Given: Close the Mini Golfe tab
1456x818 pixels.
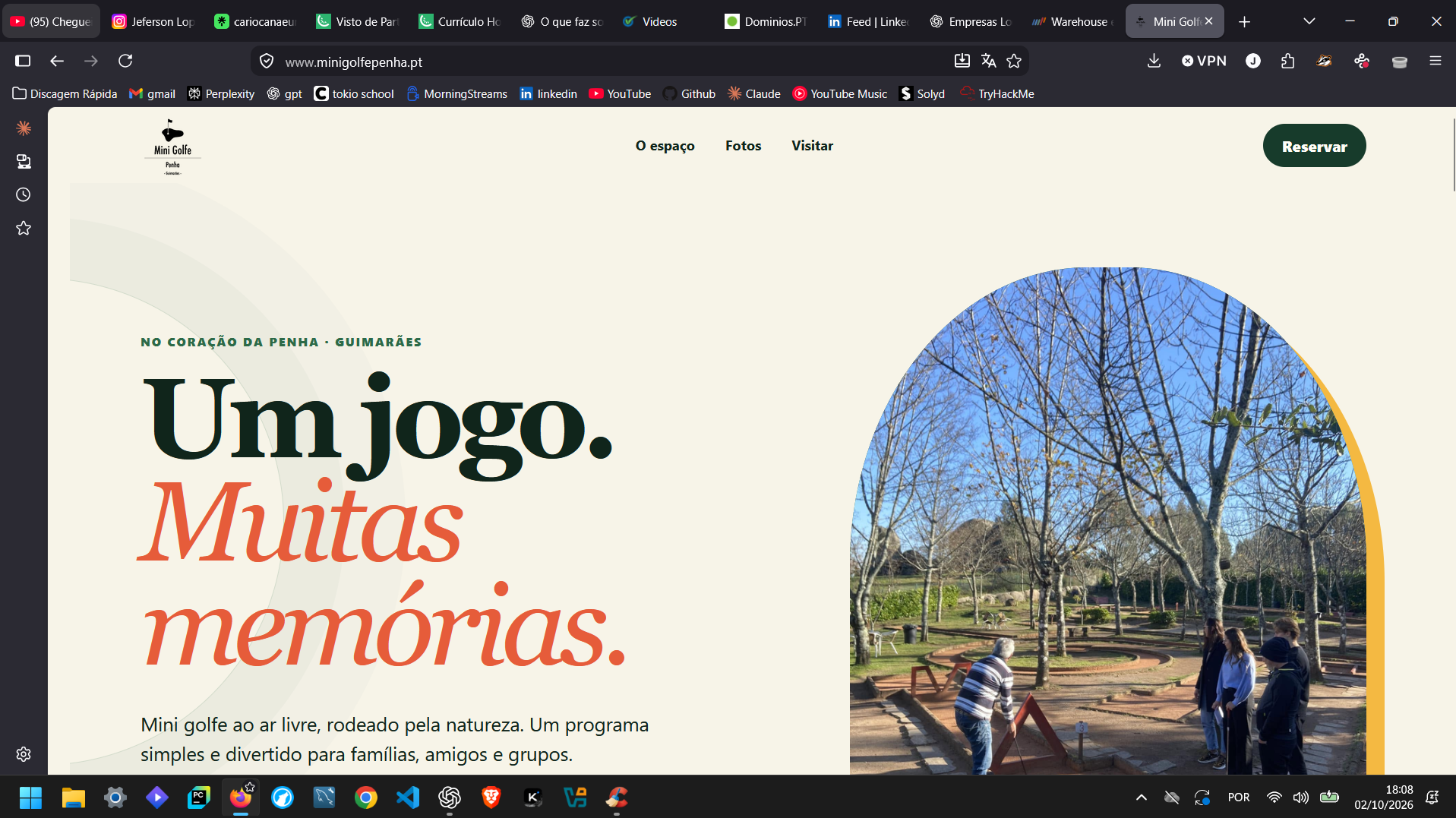Looking at the screenshot, I should click(1208, 21).
